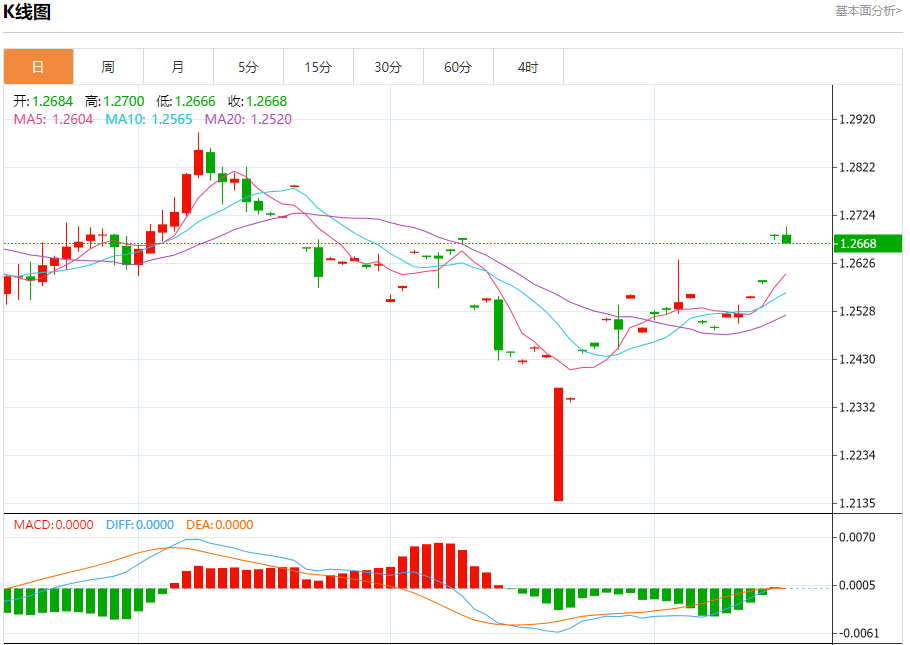Click the tall red candlestick at the chart low
The height and width of the screenshot is (645, 910).
558,444
